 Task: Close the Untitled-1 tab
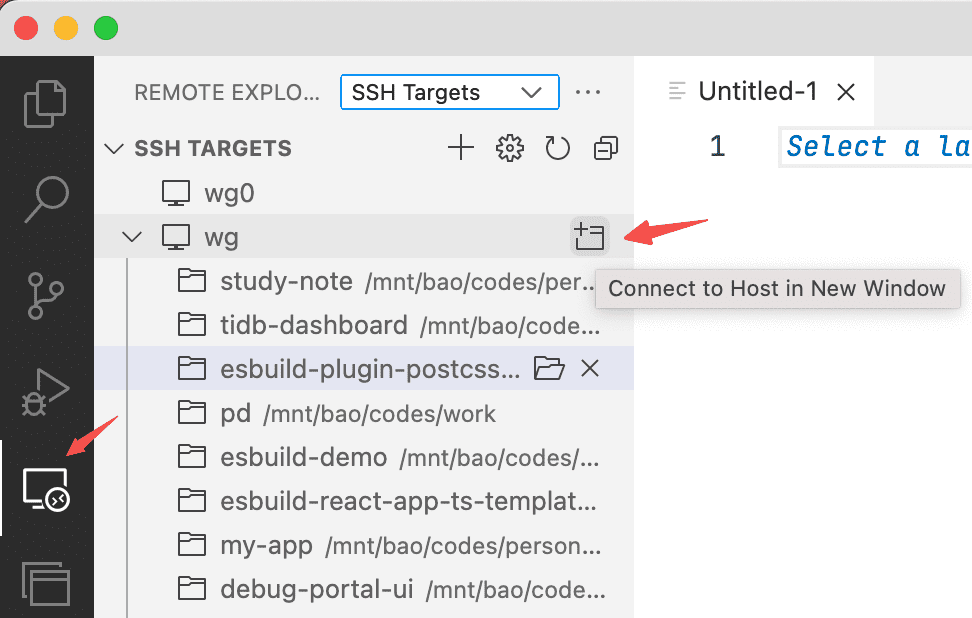(x=846, y=92)
